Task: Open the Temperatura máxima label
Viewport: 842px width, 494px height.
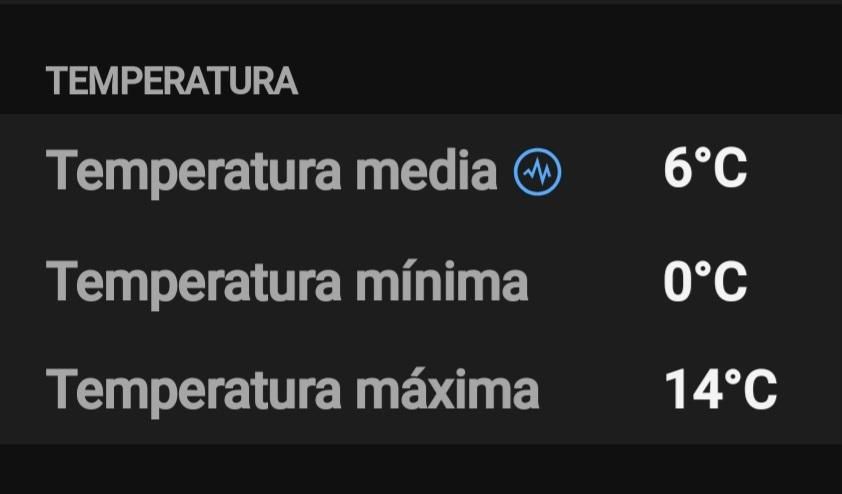Action: [x=292, y=388]
